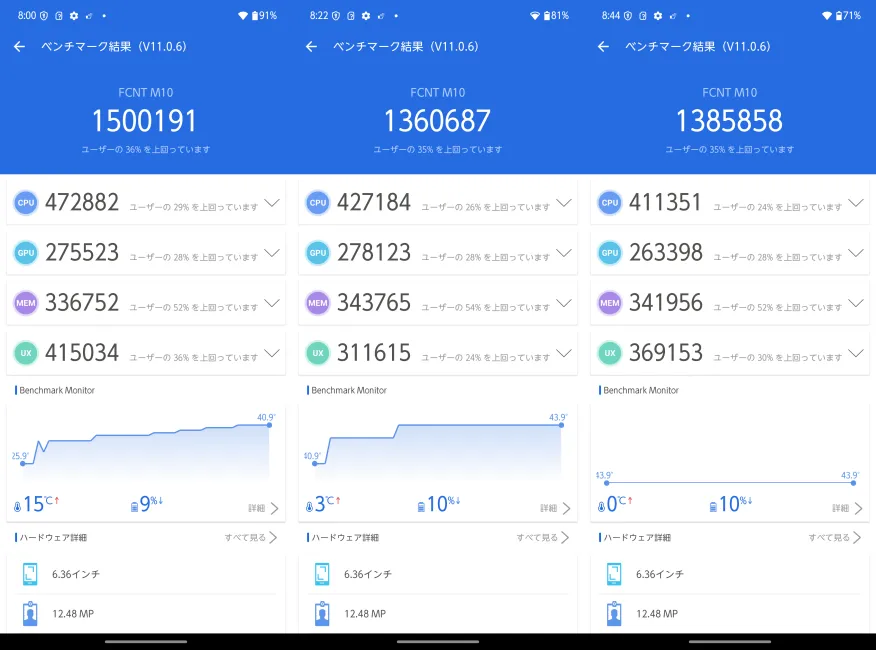The image size is (876, 650).
Task: Tap the CPU icon beside score 472882
Action: (x=26, y=203)
